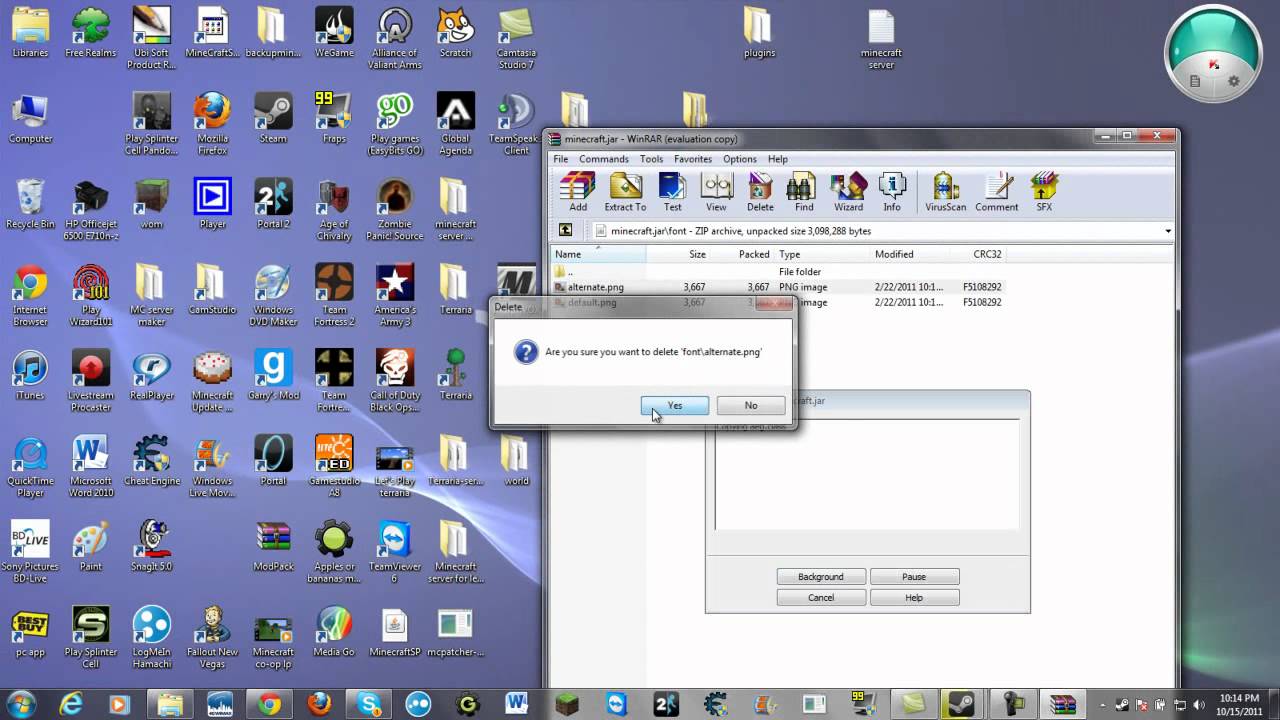Select the Fraps desktop icon
Screen dimensions: 1280x720
click(334, 119)
